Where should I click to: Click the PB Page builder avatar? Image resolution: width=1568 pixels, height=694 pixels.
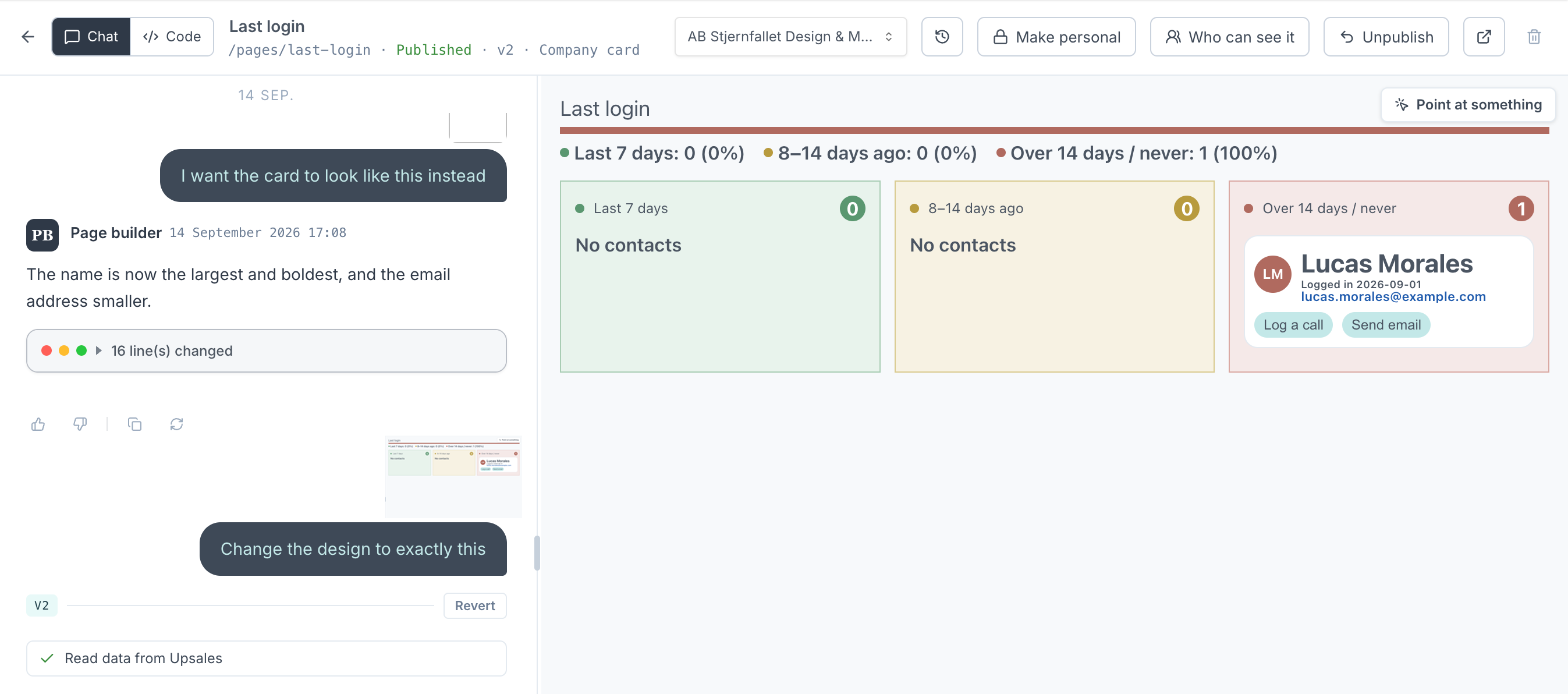pyautogui.click(x=42, y=235)
